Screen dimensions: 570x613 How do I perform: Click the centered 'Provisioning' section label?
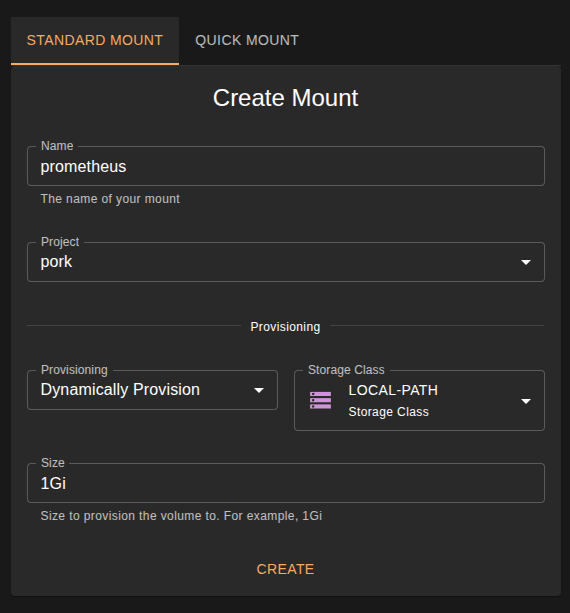(x=285, y=327)
